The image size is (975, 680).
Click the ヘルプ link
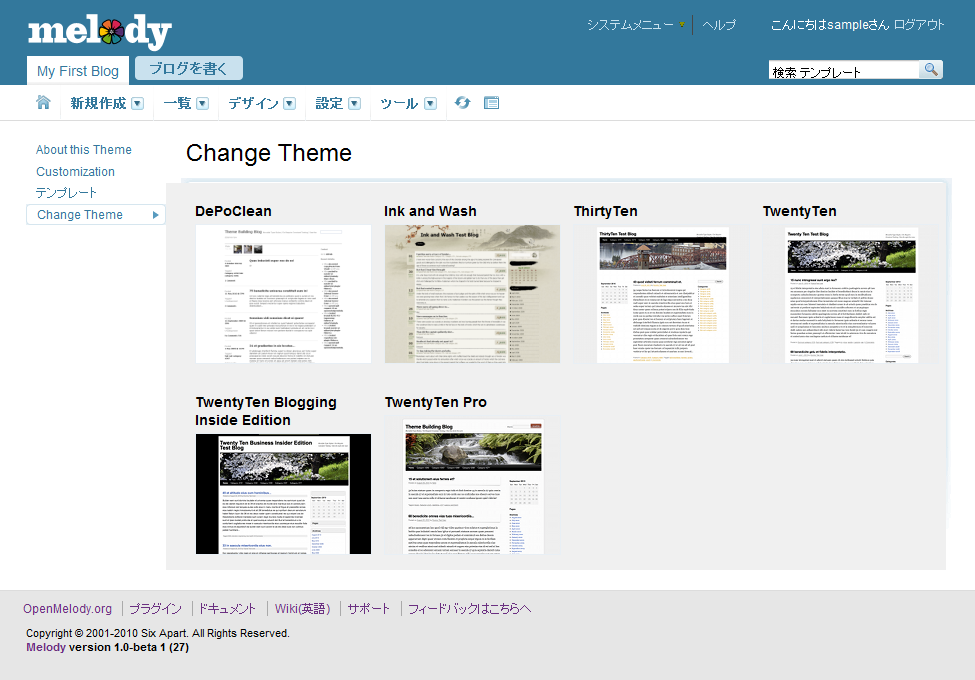719,25
